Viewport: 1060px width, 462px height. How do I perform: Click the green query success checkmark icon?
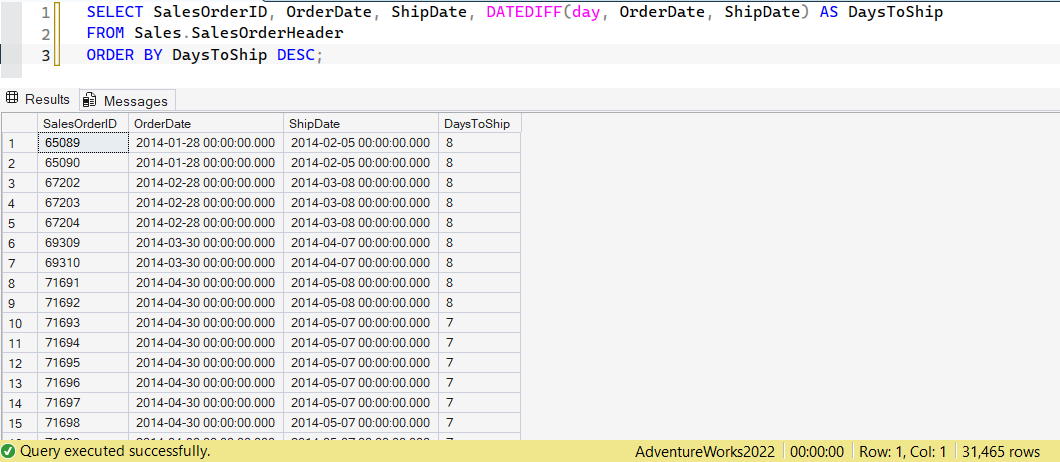[x=8, y=451]
